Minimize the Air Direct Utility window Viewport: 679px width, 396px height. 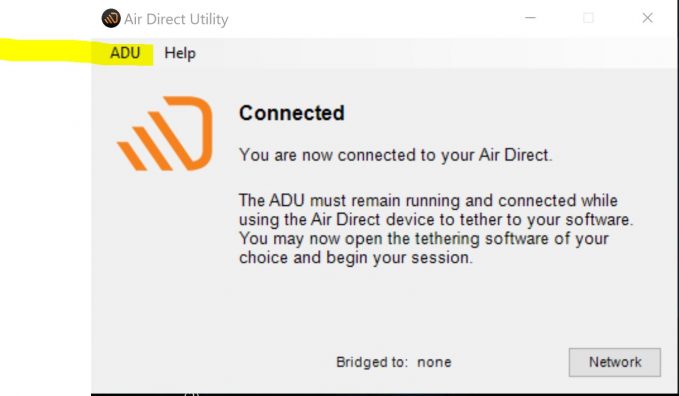530,18
